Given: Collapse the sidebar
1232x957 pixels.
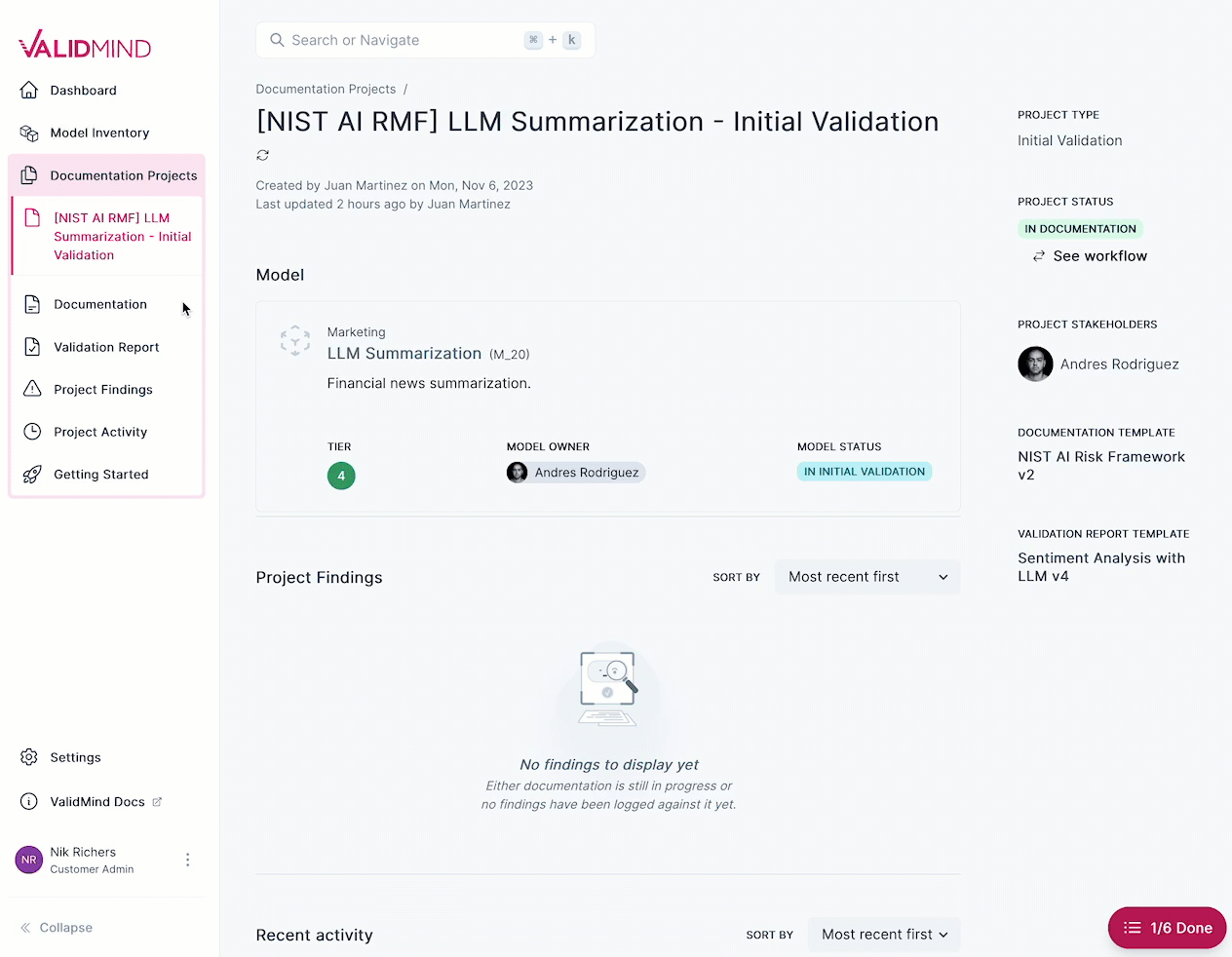Looking at the screenshot, I should pyautogui.click(x=57, y=928).
